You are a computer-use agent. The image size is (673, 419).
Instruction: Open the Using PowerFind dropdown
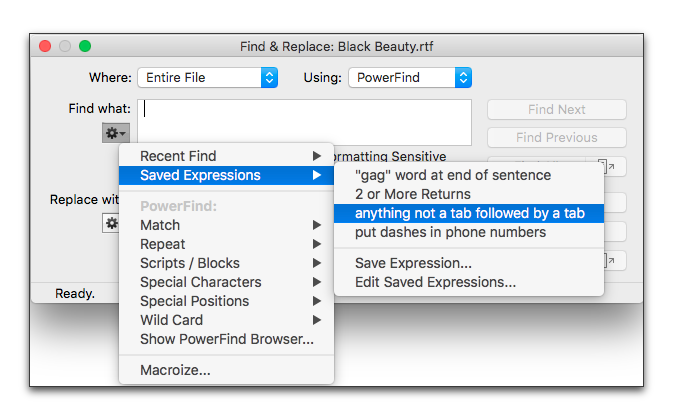click(410, 78)
